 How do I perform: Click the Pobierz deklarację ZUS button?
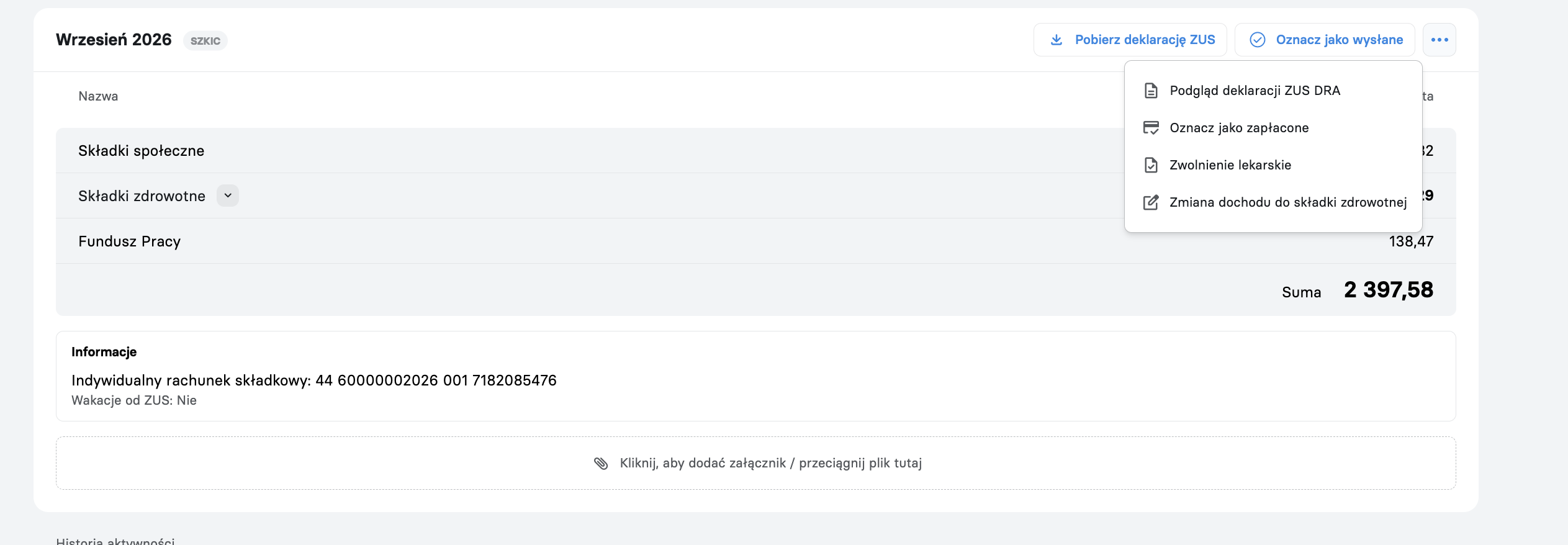click(1130, 40)
